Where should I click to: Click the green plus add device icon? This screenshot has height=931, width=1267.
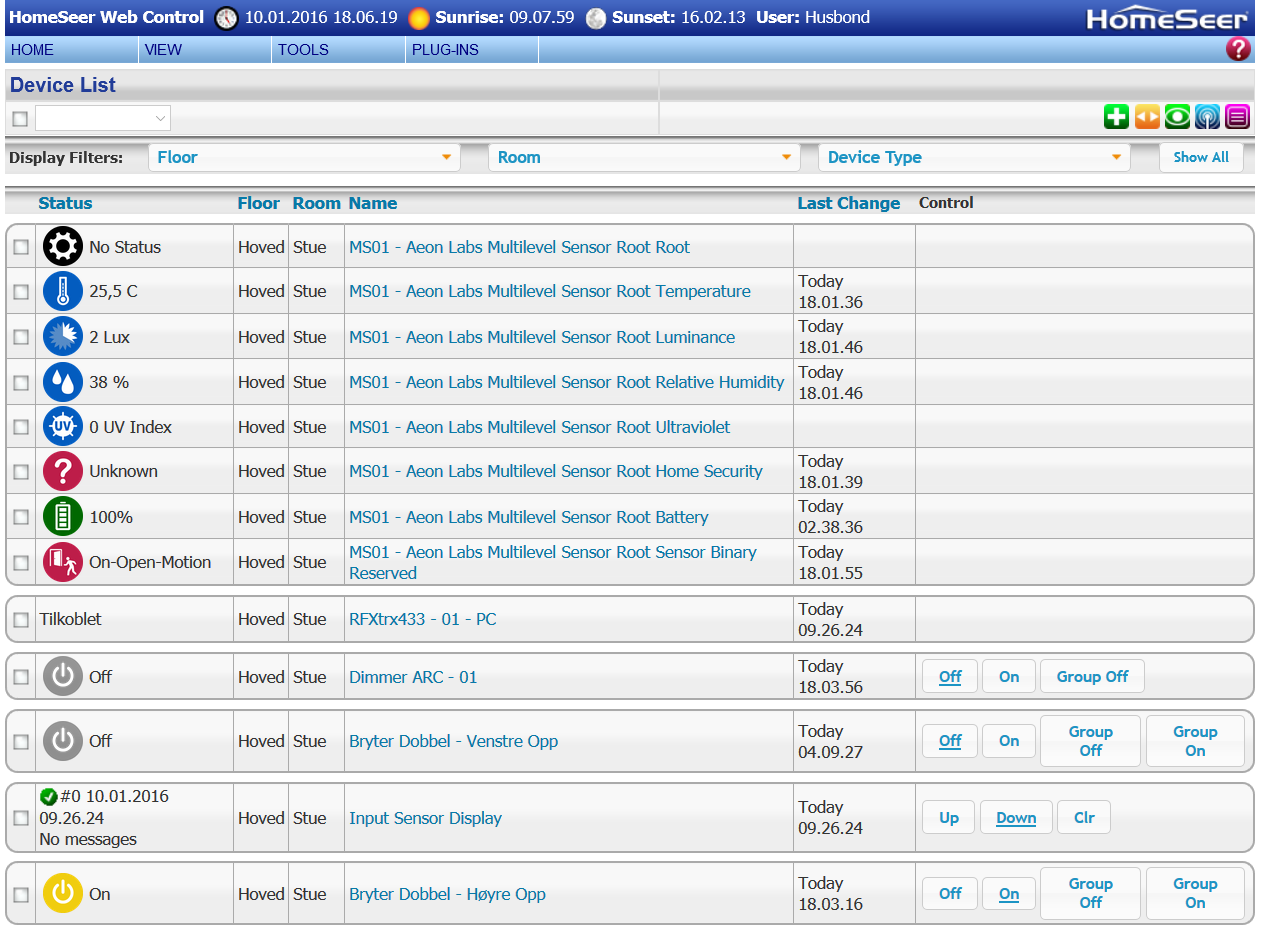[1116, 118]
